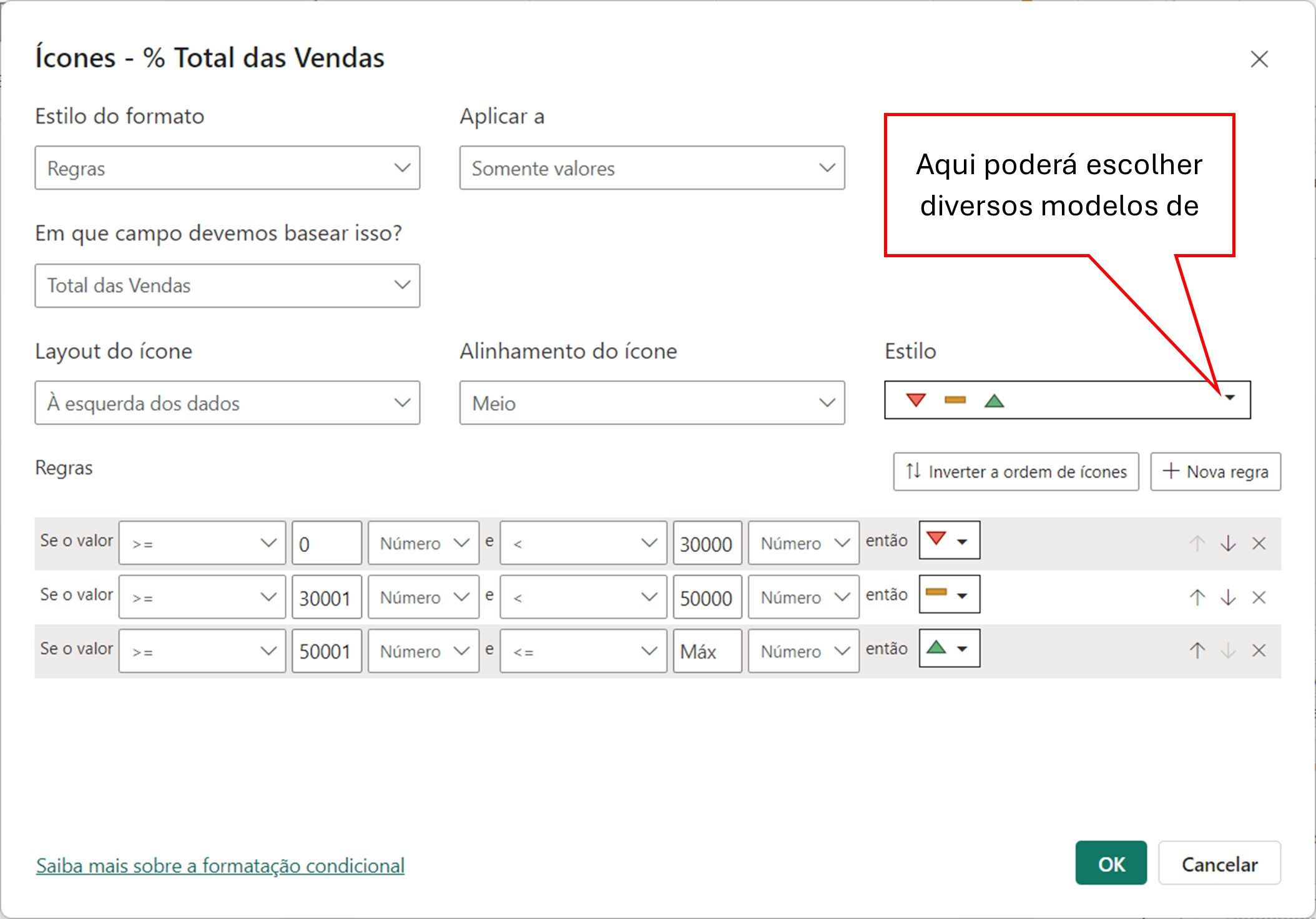The image size is (1316, 919).
Task: Expand the Aplicar a Somente valores dropdown
Action: [652, 168]
